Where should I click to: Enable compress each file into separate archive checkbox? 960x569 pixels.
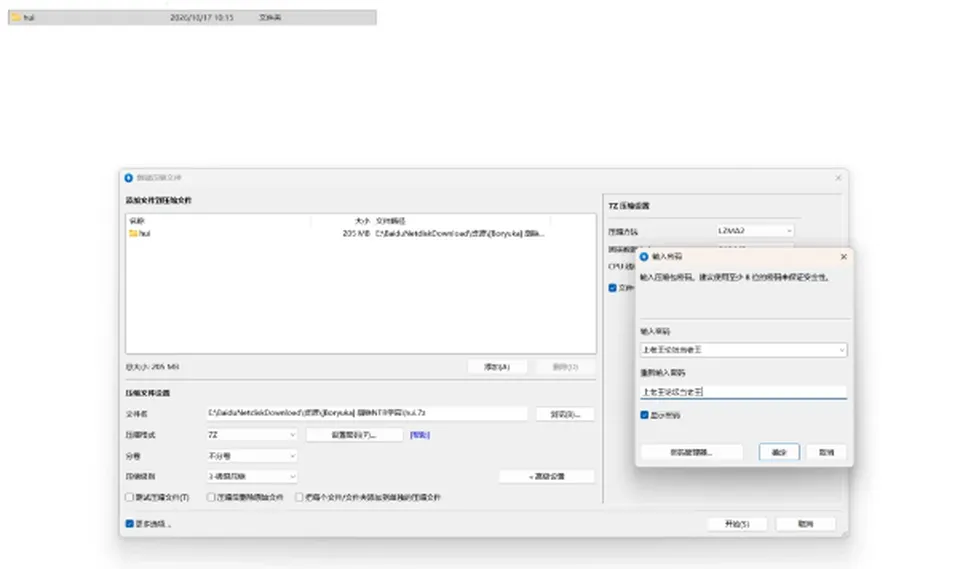tap(299, 497)
